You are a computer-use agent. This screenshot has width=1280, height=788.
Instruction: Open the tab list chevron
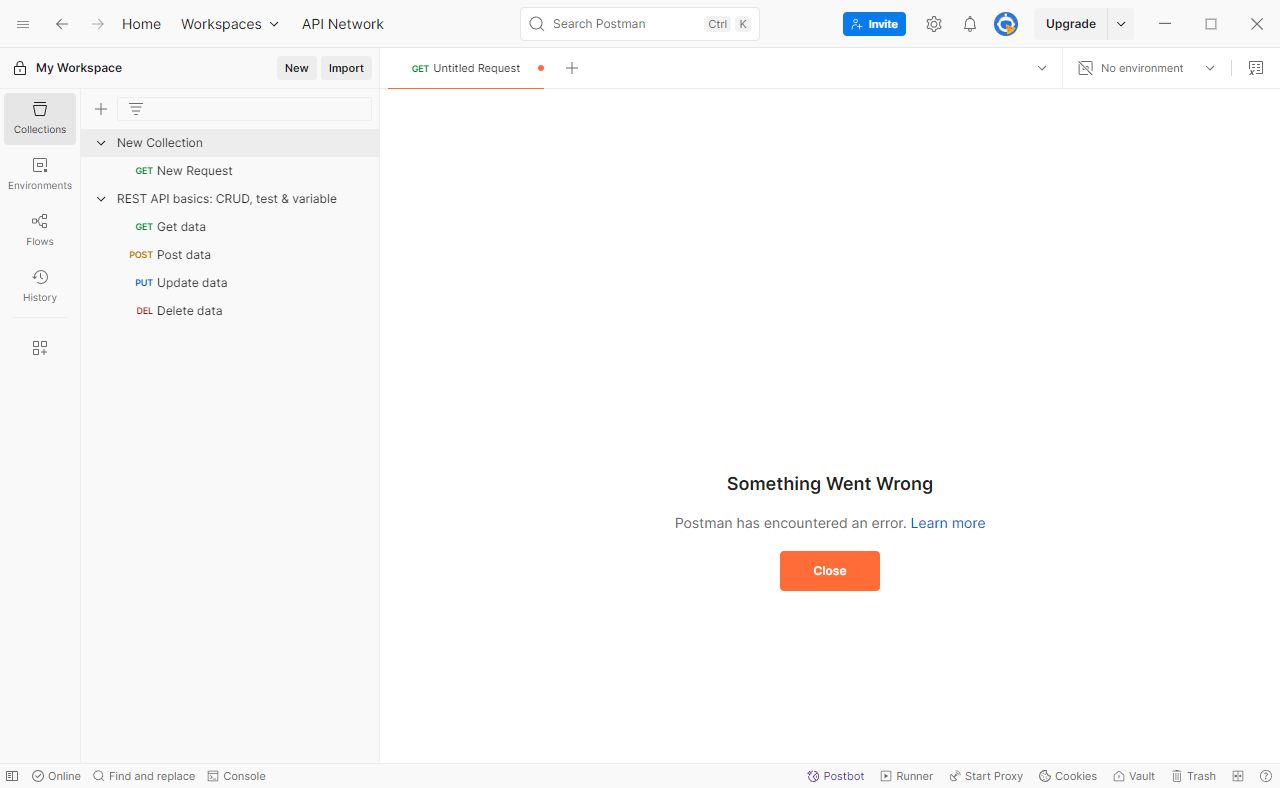(1042, 68)
